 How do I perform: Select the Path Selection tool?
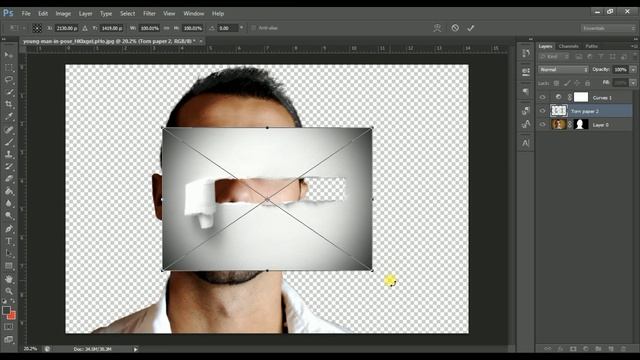[x=9, y=253]
